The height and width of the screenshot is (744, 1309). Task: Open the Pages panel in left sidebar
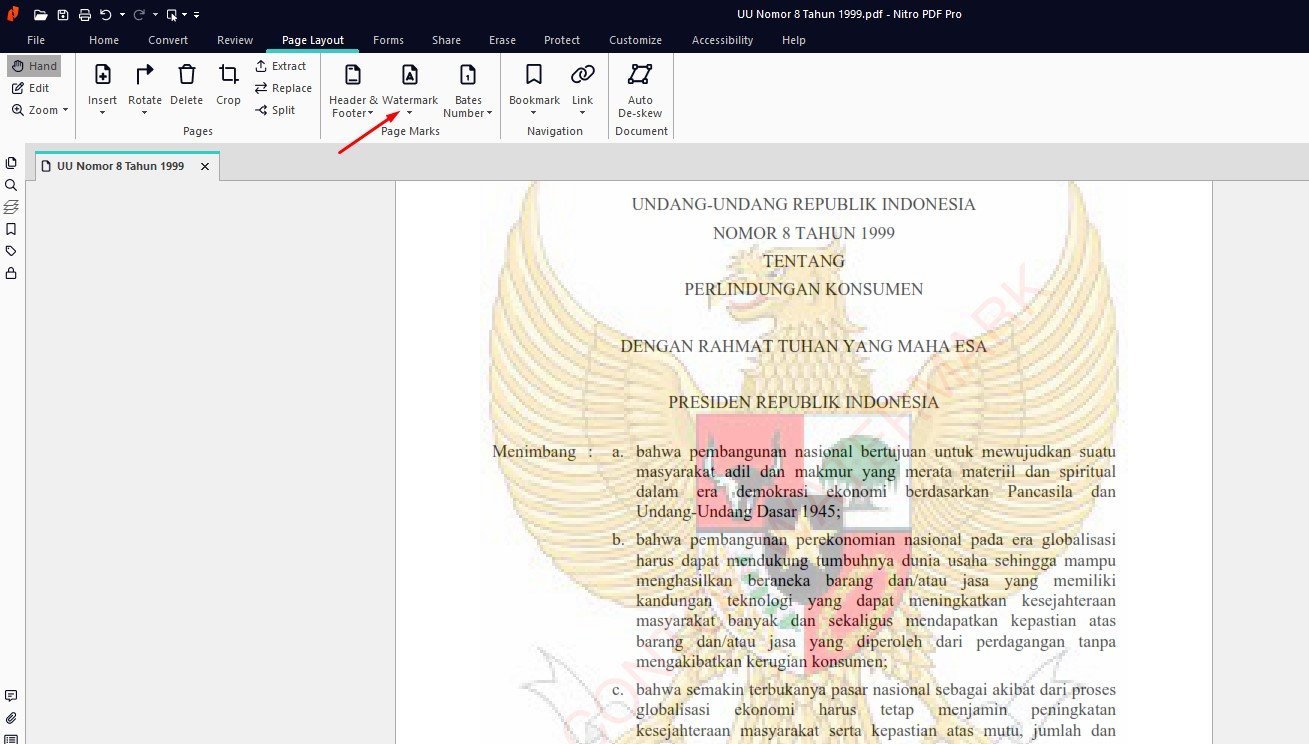[11, 163]
